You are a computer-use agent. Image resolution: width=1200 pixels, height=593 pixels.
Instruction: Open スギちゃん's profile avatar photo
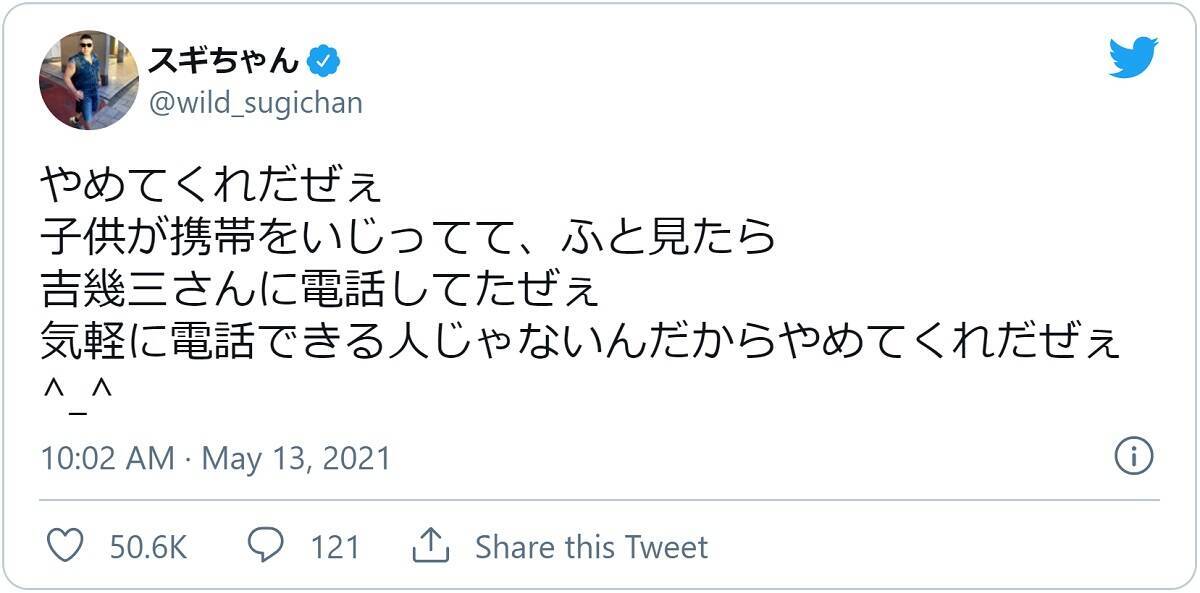89,80
